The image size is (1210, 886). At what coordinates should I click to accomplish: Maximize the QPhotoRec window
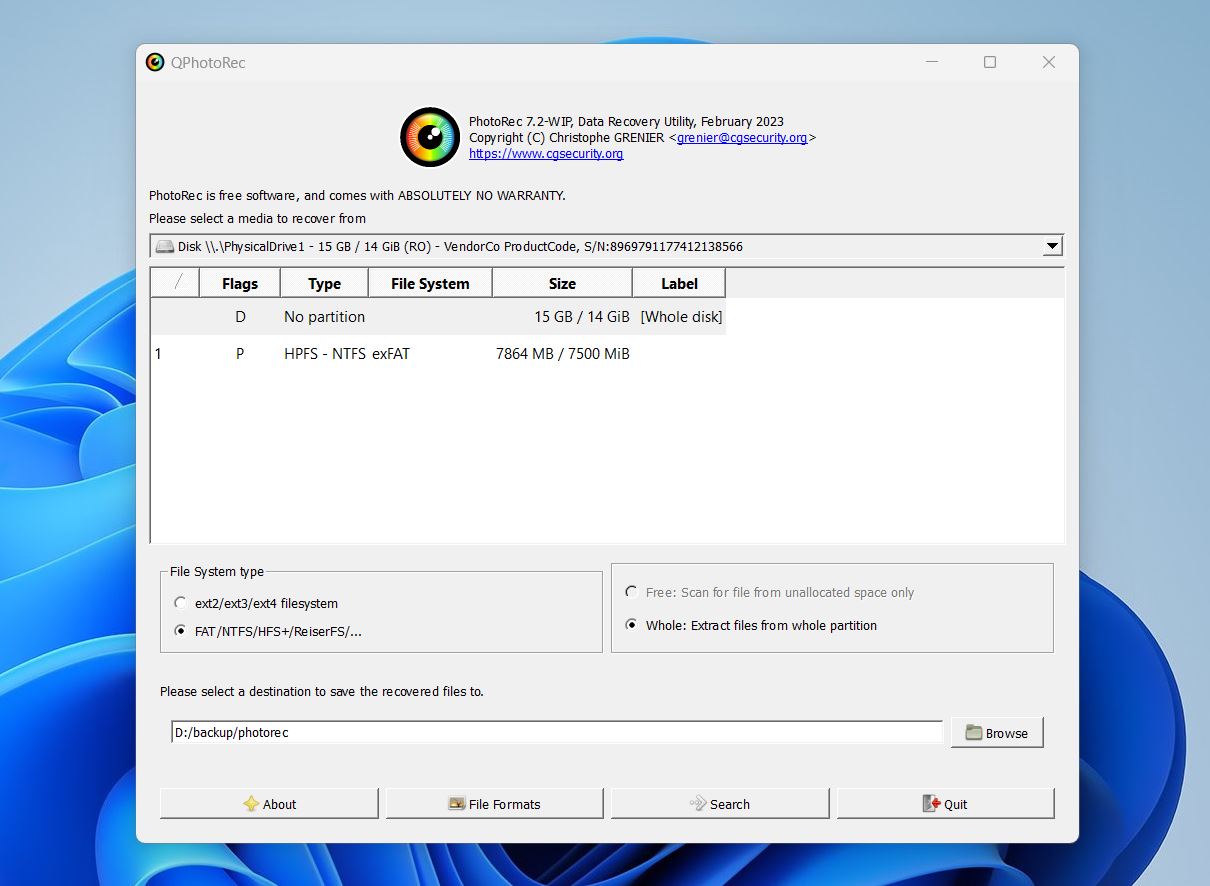coord(989,62)
